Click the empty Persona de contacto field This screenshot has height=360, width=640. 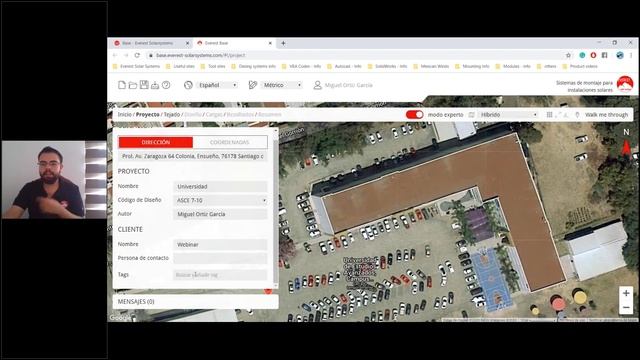[220, 258]
